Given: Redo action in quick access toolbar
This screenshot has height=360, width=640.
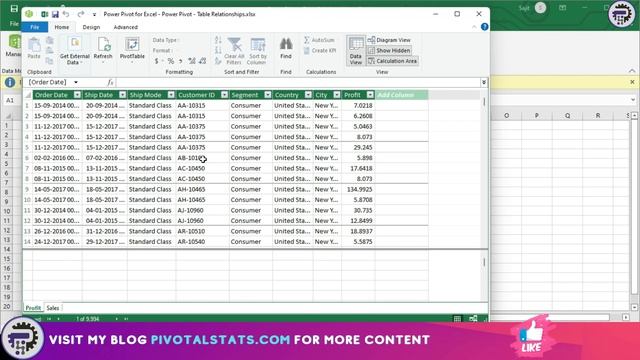Looking at the screenshot, I should click(x=80, y=14).
